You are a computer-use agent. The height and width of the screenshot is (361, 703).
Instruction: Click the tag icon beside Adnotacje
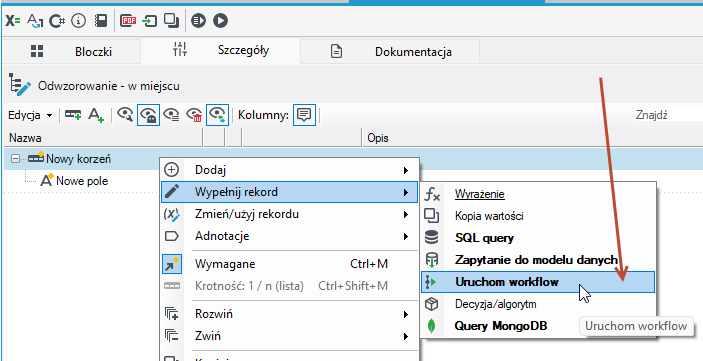pyautogui.click(x=172, y=236)
